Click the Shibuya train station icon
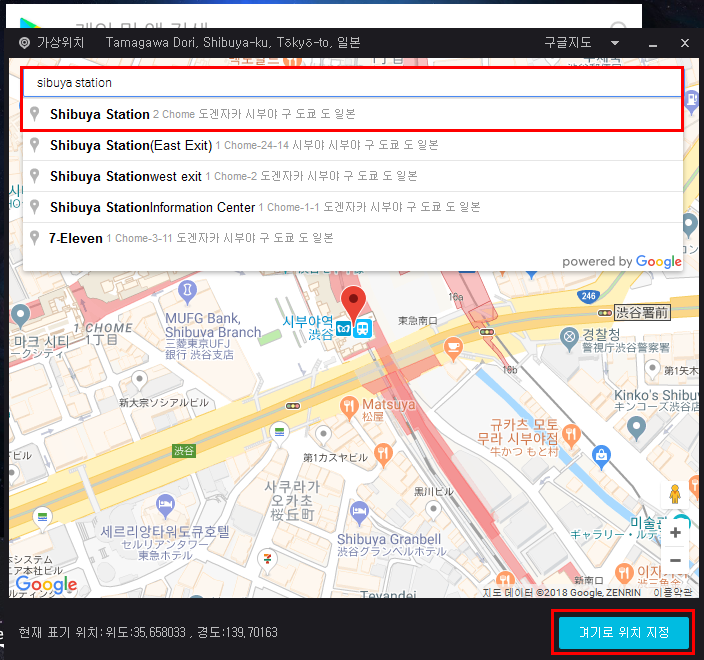This screenshot has width=704, height=660. click(x=362, y=329)
